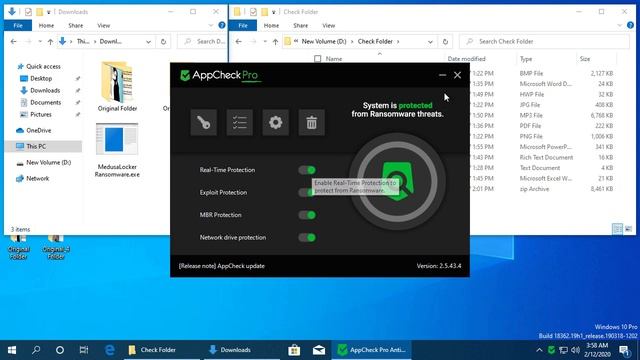Image resolution: width=640 pixels, height=360 pixels.
Task: Open help icon in Downloads window
Action: 222,25
